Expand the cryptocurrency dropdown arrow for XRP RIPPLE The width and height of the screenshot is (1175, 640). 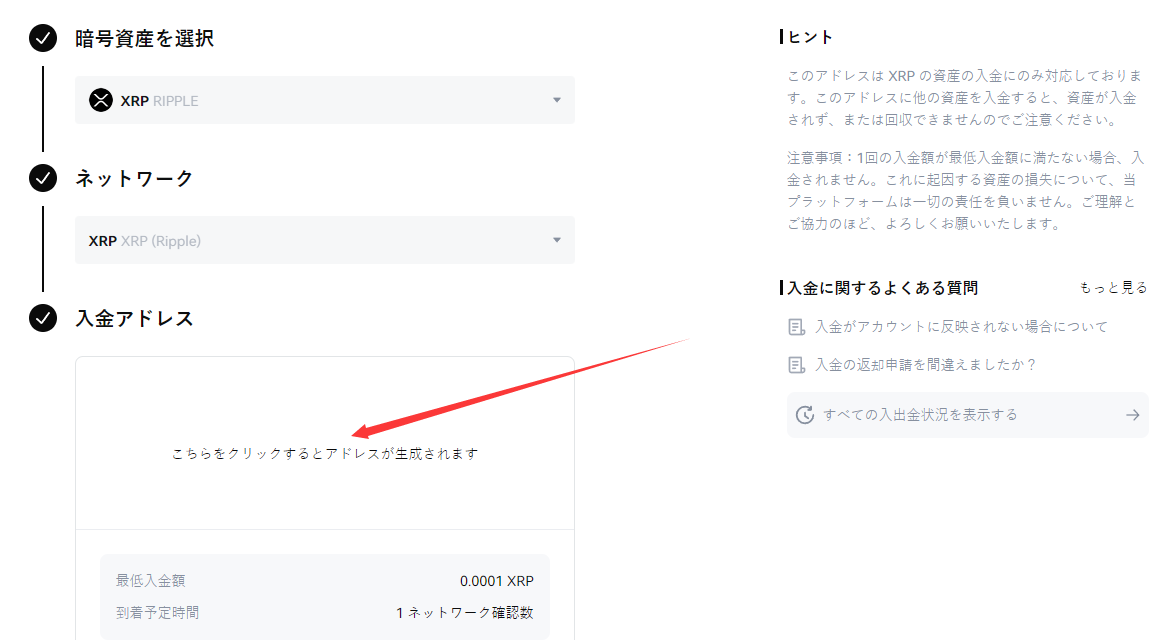coord(557,100)
